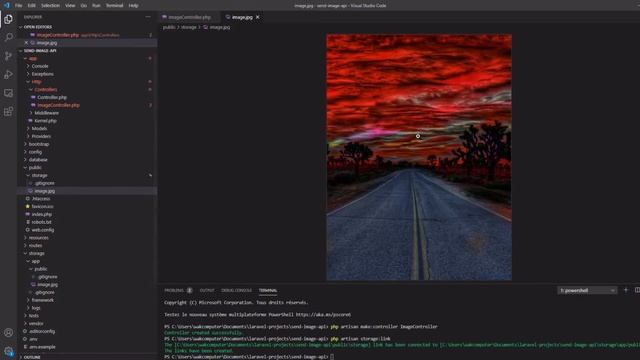Expand the config folder
The width and height of the screenshot is (640, 360).
[x=35, y=152]
